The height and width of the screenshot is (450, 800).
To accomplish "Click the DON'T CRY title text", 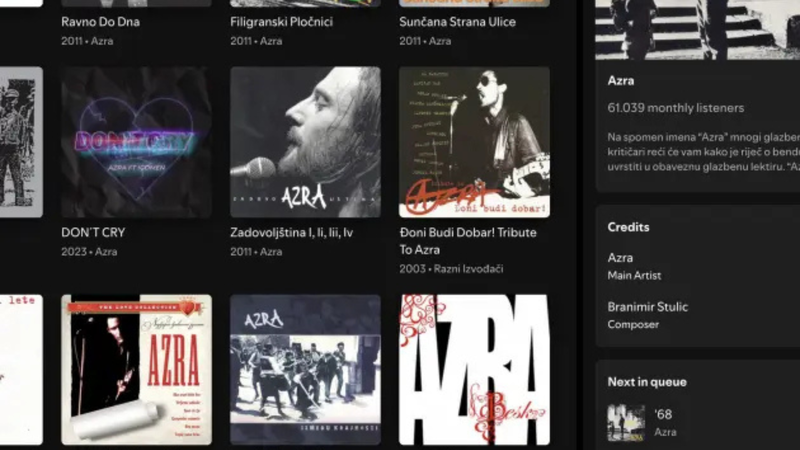I will [x=93, y=233].
